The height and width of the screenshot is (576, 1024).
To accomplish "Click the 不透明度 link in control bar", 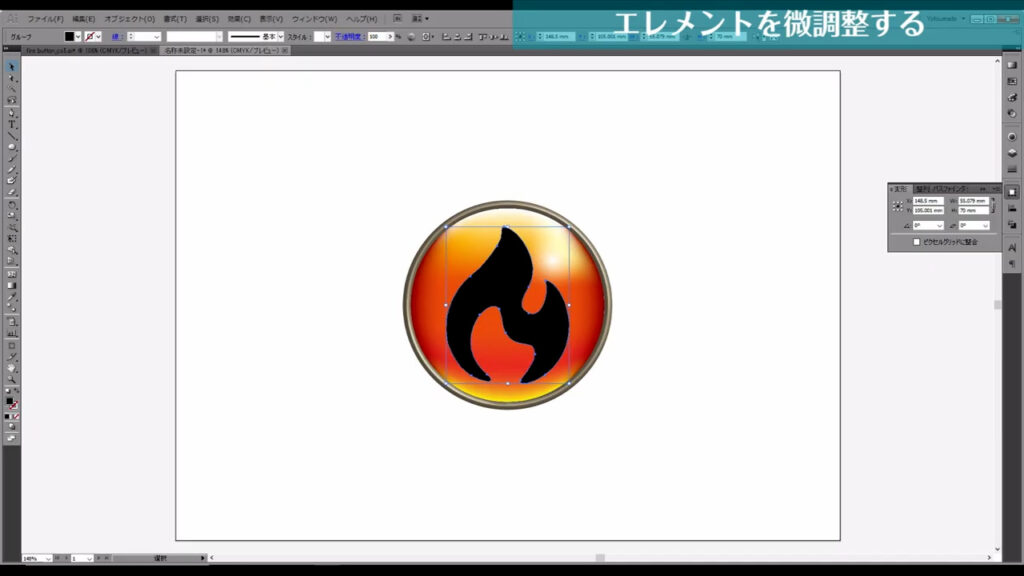I will [349, 37].
